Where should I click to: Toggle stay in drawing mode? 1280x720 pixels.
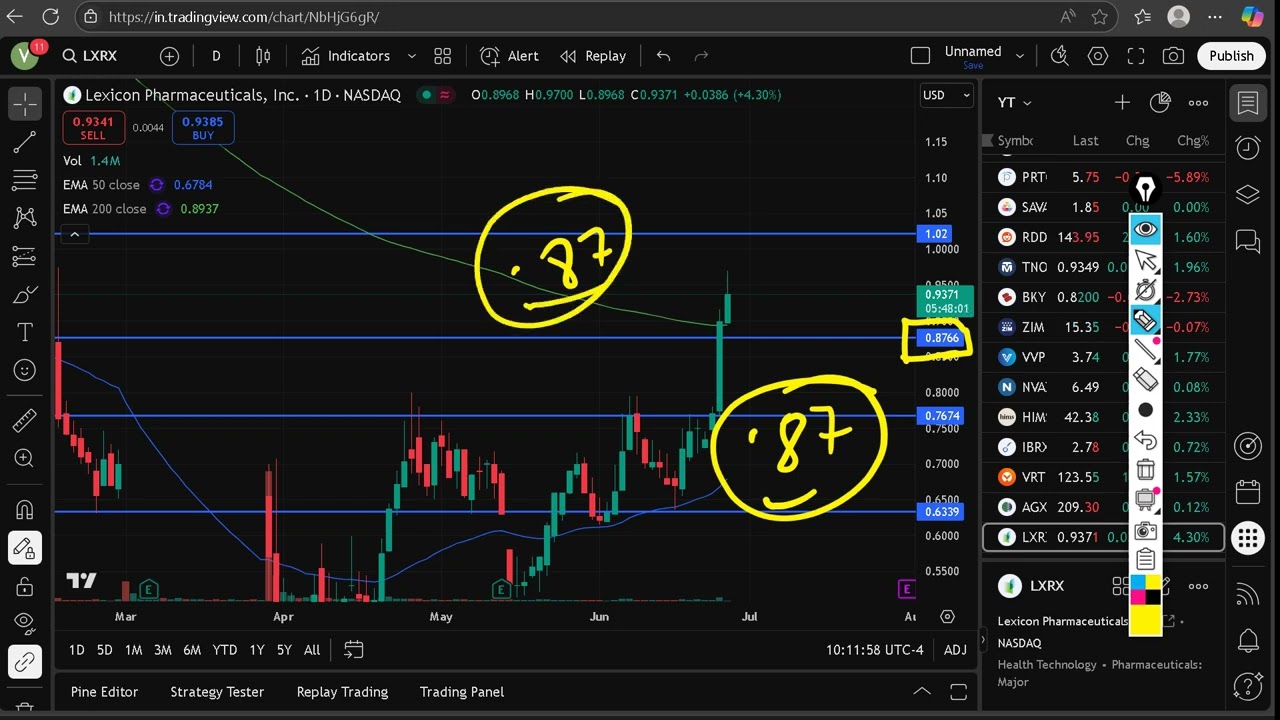(x=25, y=547)
